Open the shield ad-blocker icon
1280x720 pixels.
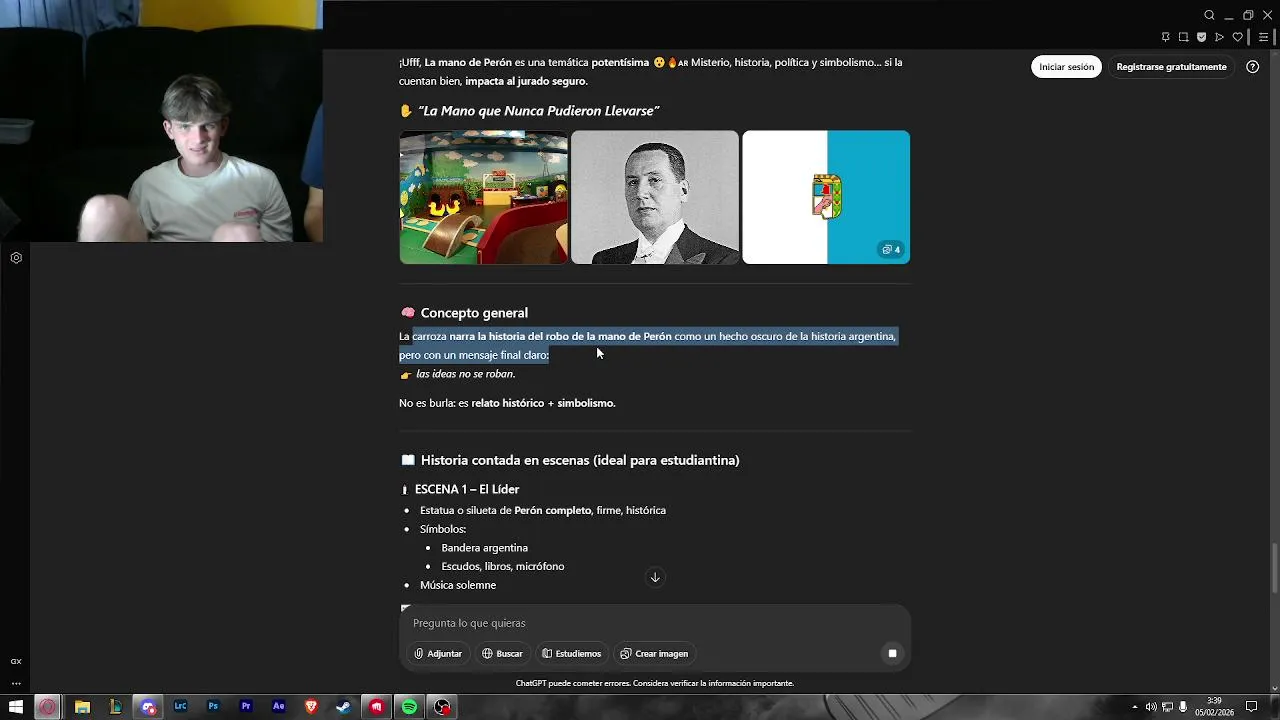point(1201,37)
